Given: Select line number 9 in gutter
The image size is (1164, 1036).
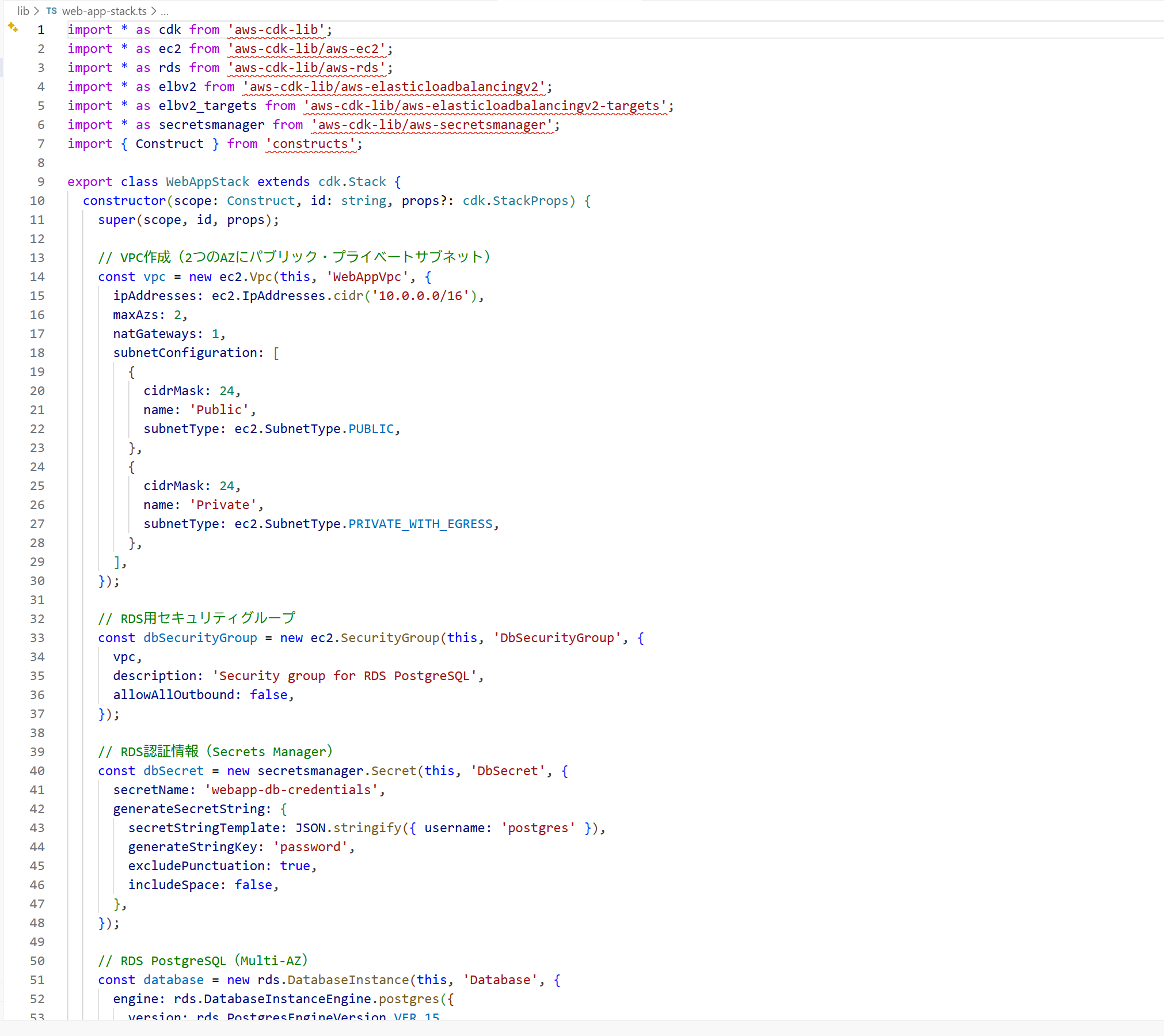Looking at the screenshot, I should pyautogui.click(x=40, y=181).
